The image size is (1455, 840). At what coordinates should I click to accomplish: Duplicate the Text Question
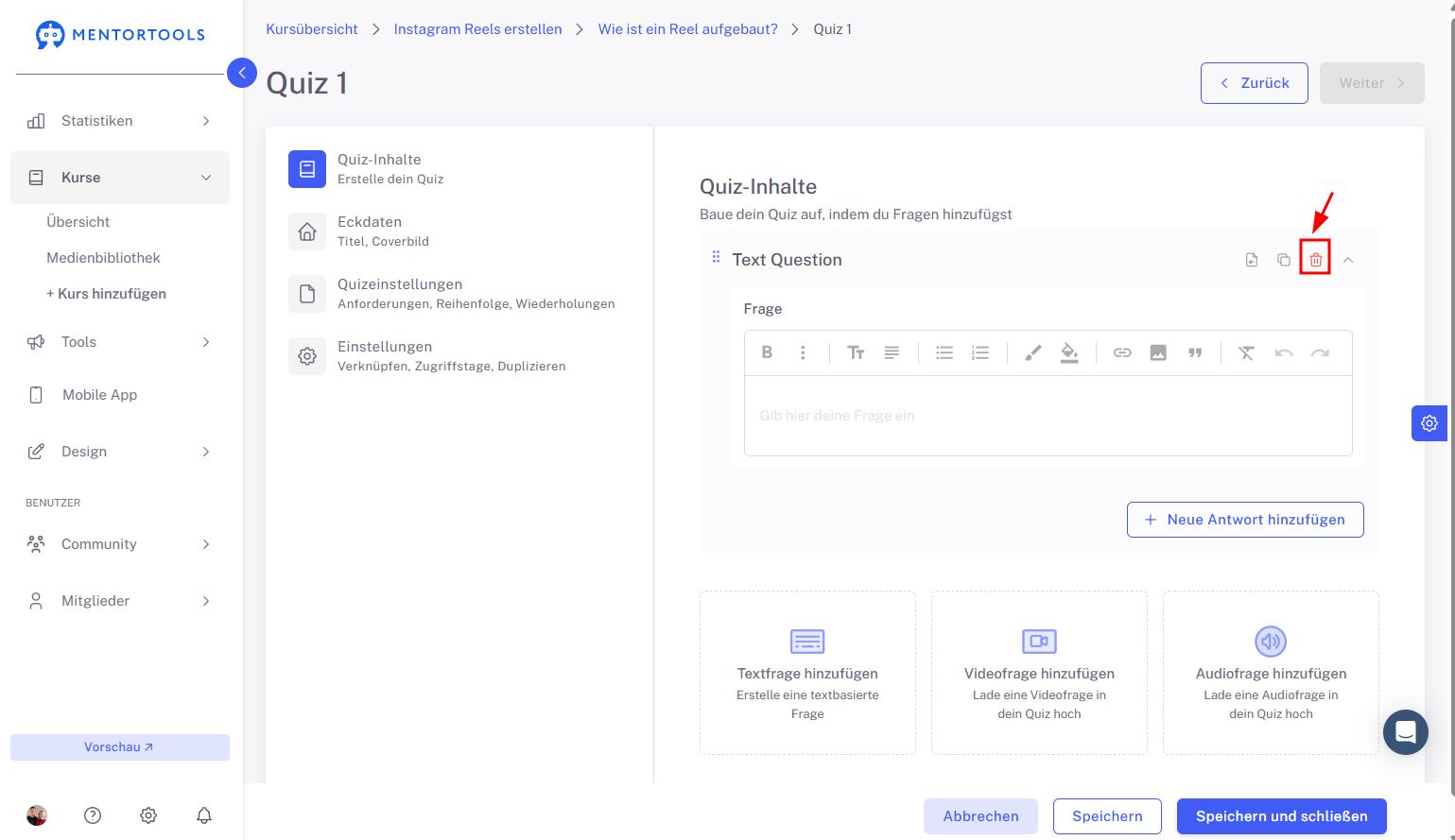(x=1283, y=260)
